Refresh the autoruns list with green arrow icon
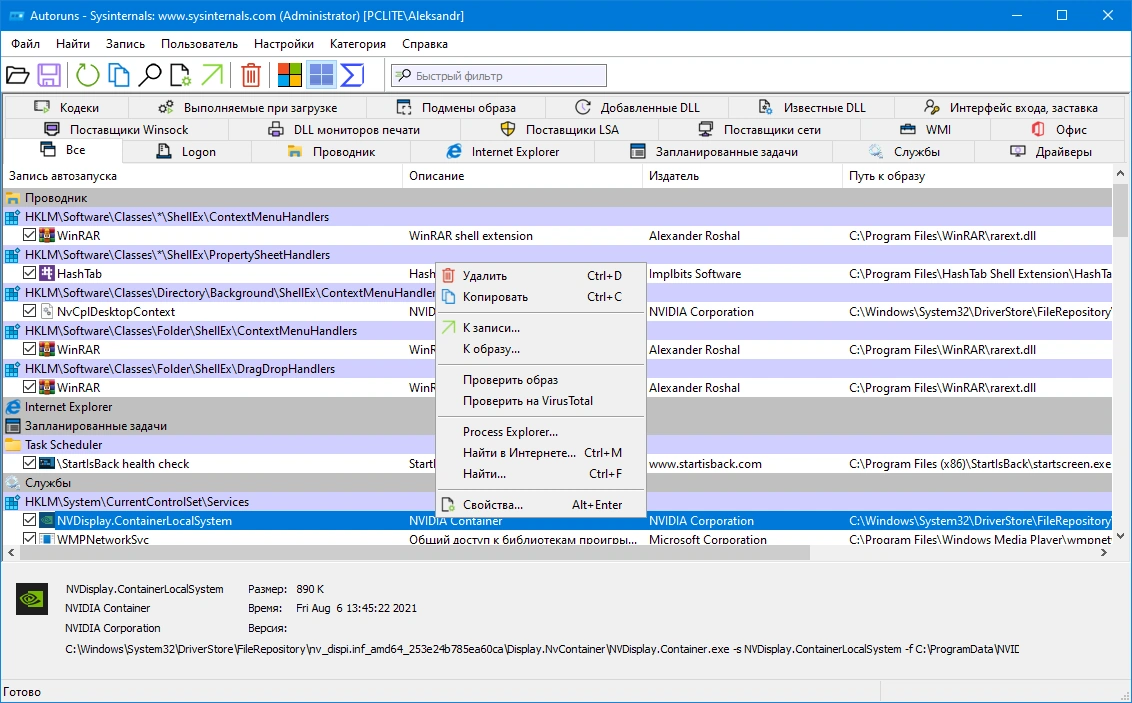Image resolution: width=1132 pixels, height=703 pixels. (88, 75)
